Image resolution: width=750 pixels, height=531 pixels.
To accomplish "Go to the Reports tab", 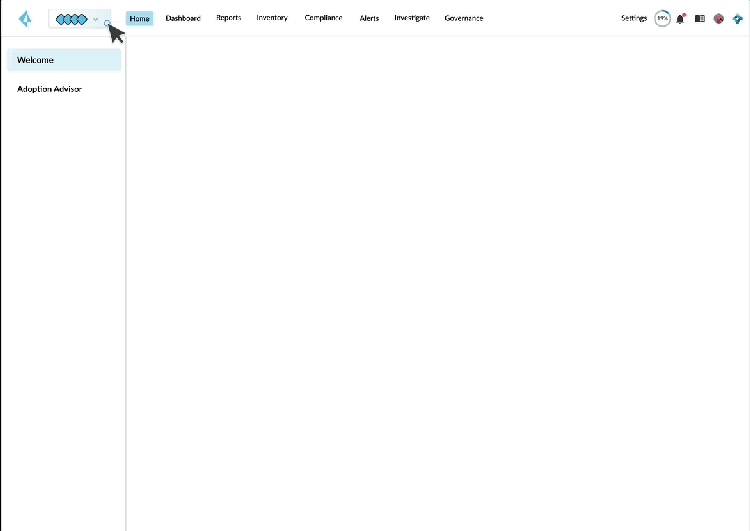I will pos(228,19).
